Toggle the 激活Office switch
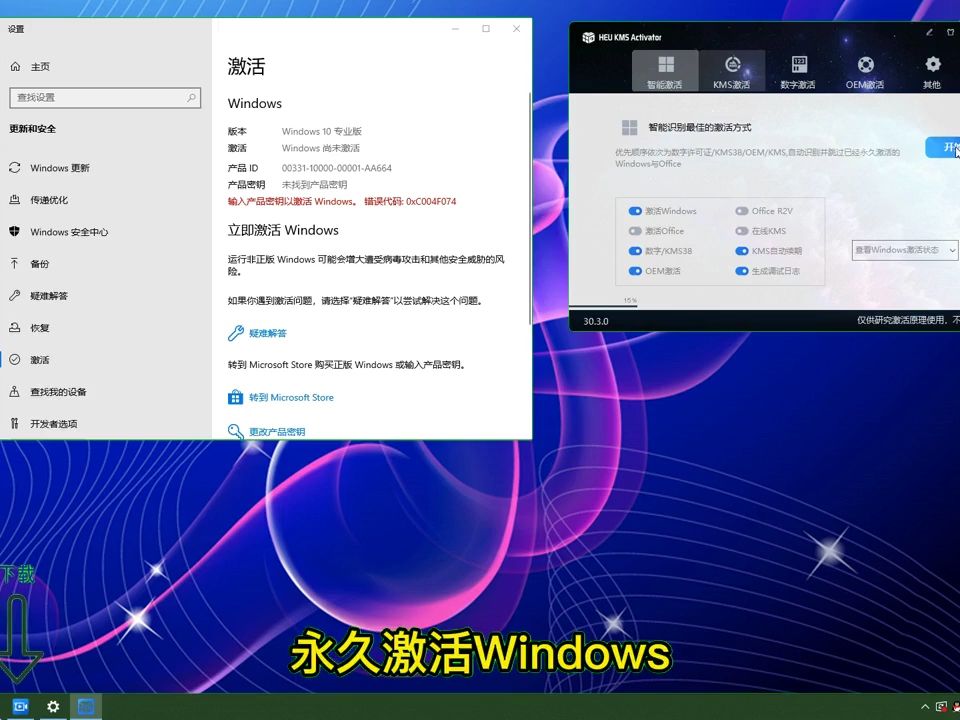Viewport: 960px width, 720px height. 635,231
